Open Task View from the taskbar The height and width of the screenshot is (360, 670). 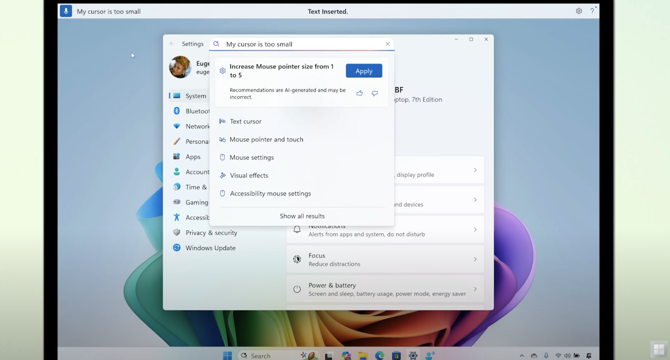tap(329, 355)
